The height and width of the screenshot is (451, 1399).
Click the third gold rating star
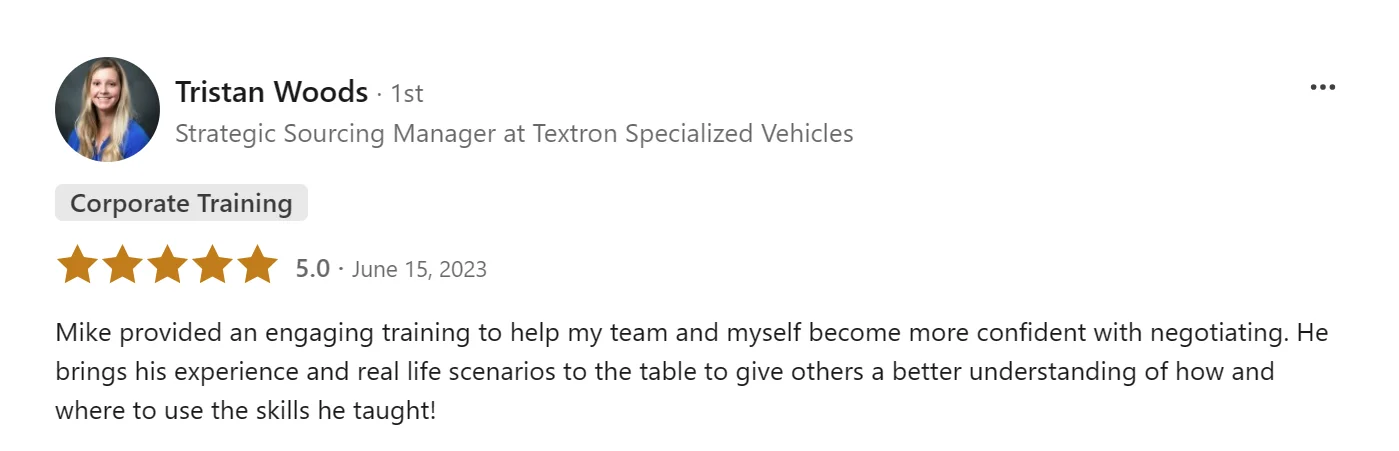point(167,266)
